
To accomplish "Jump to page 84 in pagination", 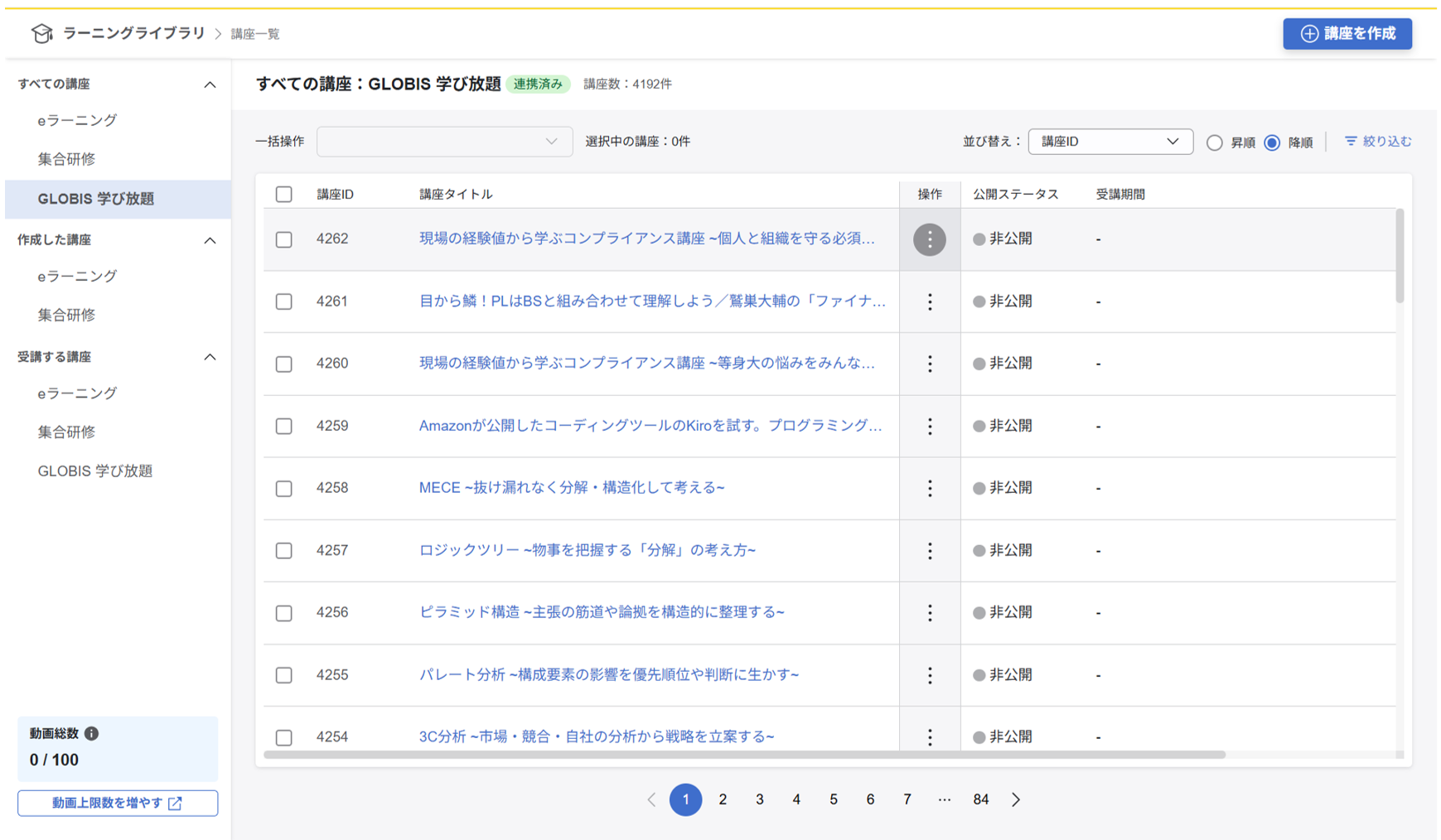I will pyautogui.click(x=980, y=799).
